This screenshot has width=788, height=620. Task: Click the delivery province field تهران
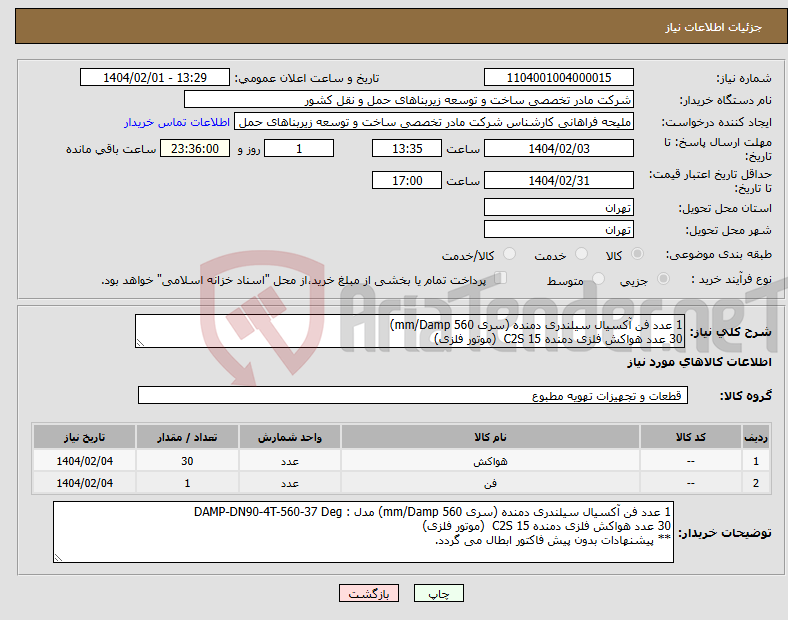click(x=559, y=207)
